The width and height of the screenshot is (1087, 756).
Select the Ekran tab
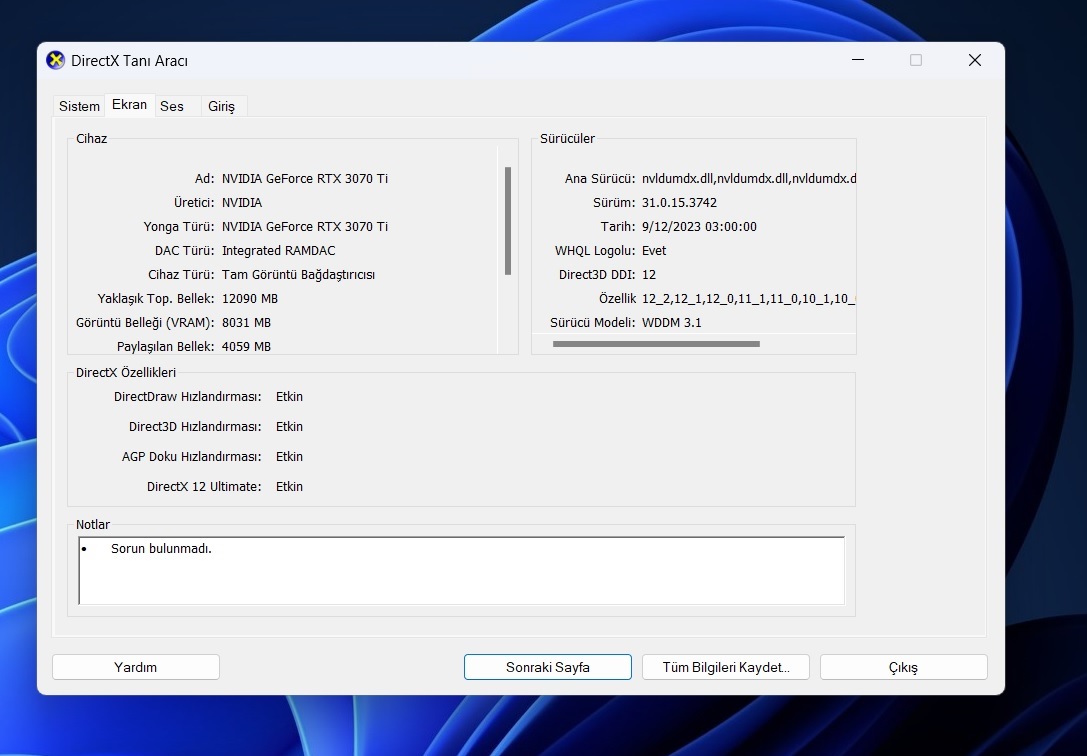coord(130,105)
